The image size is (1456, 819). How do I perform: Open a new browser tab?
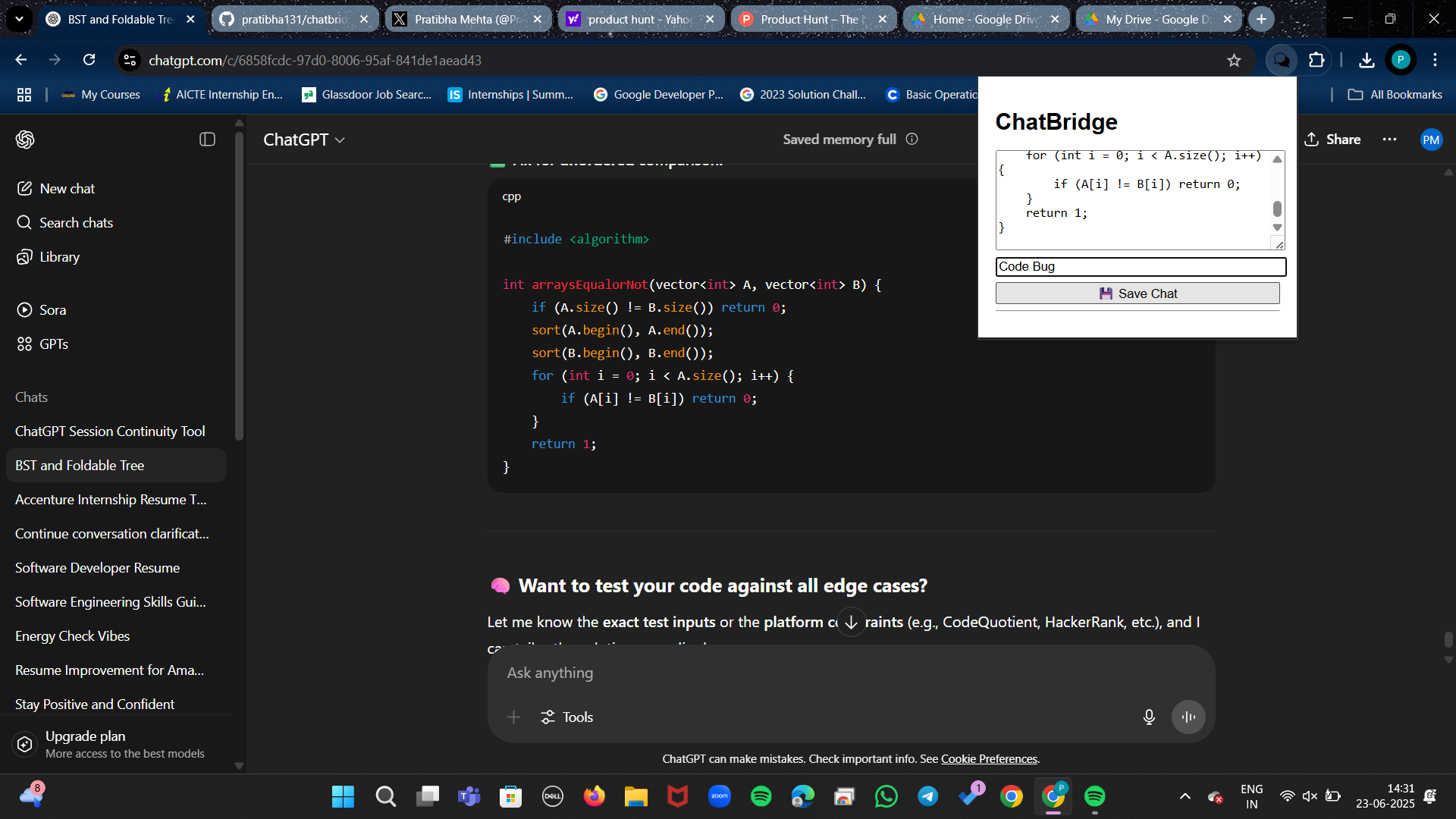pos(1261,19)
